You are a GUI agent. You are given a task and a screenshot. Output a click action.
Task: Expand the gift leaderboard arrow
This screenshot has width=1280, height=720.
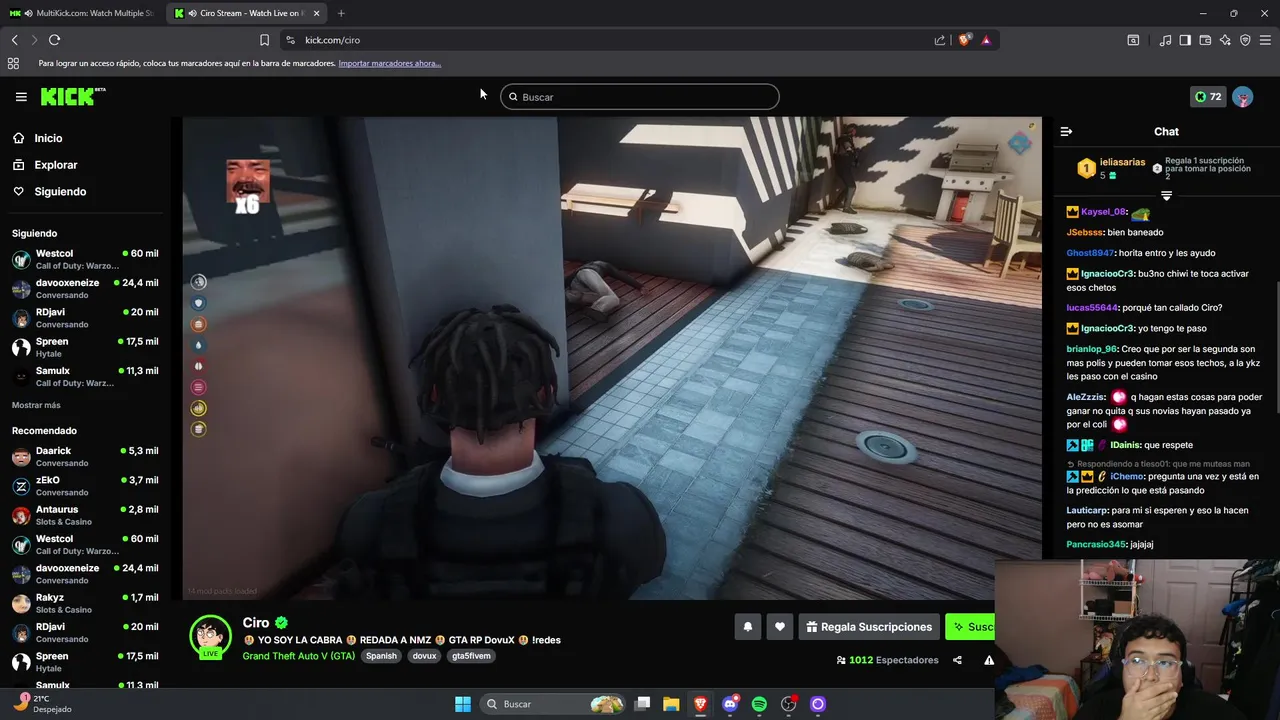tap(1166, 196)
